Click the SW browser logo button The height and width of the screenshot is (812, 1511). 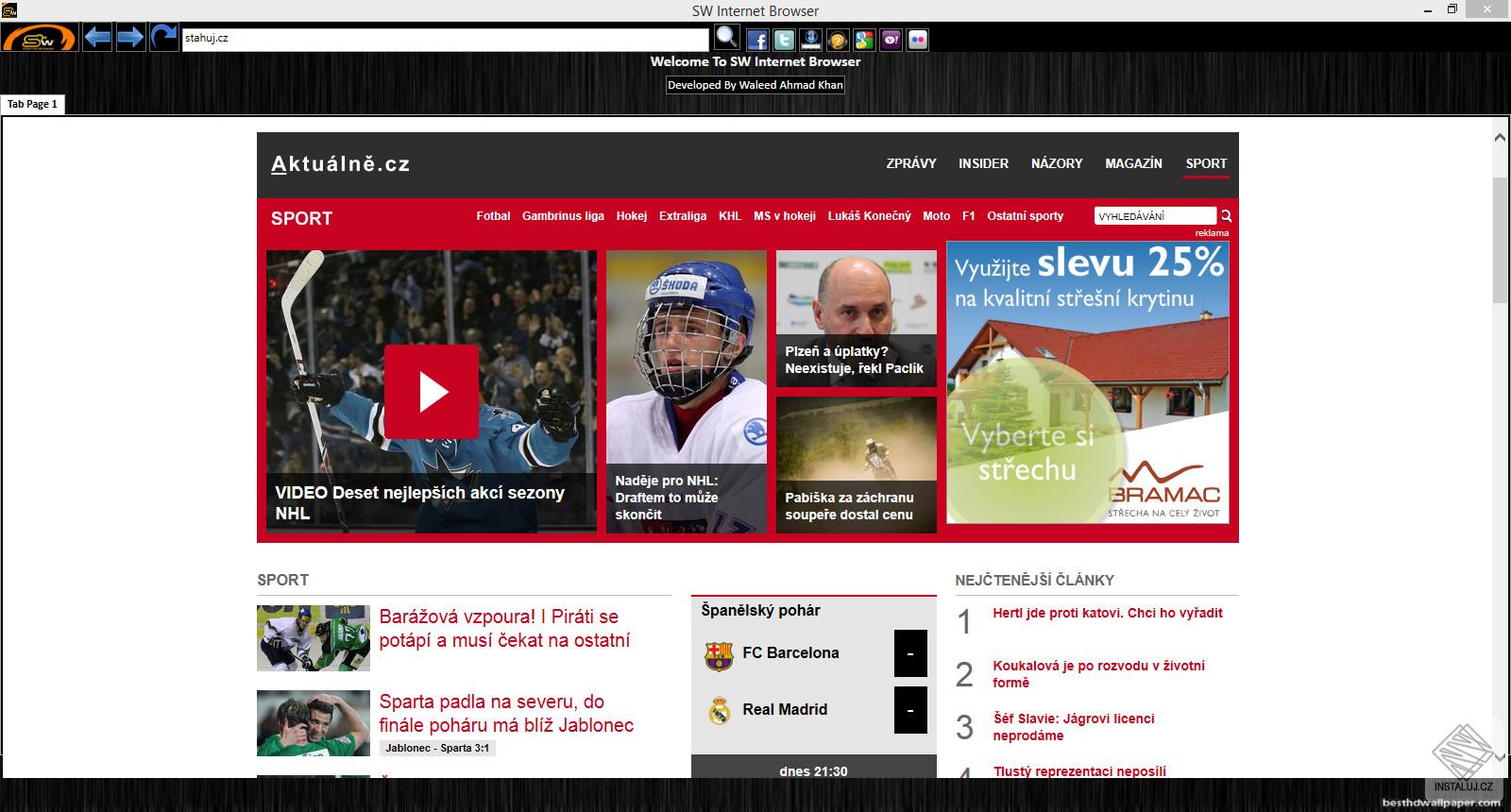pyautogui.click(x=39, y=38)
